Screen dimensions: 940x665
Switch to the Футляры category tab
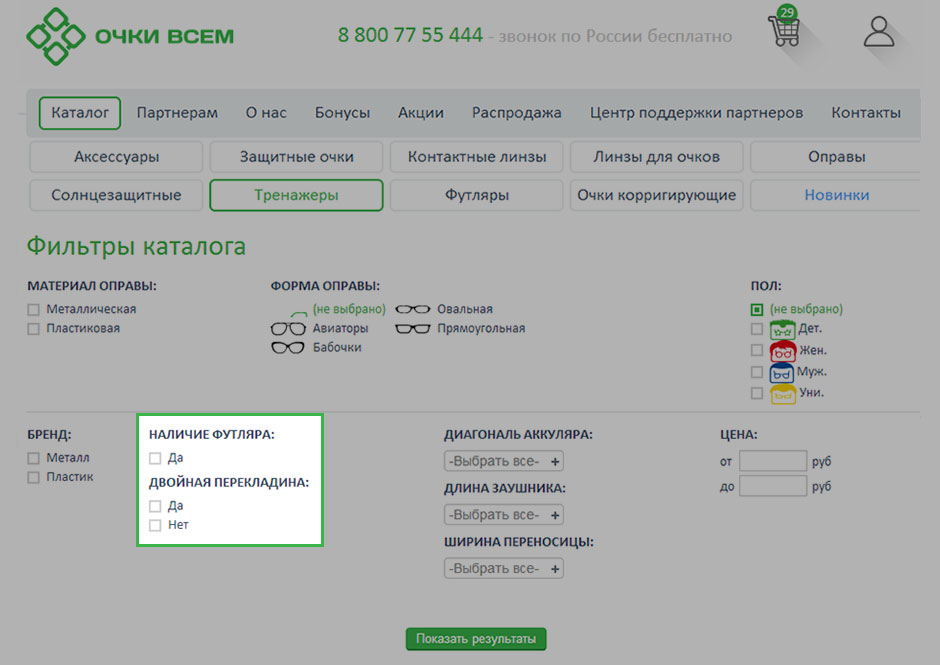(x=477, y=195)
